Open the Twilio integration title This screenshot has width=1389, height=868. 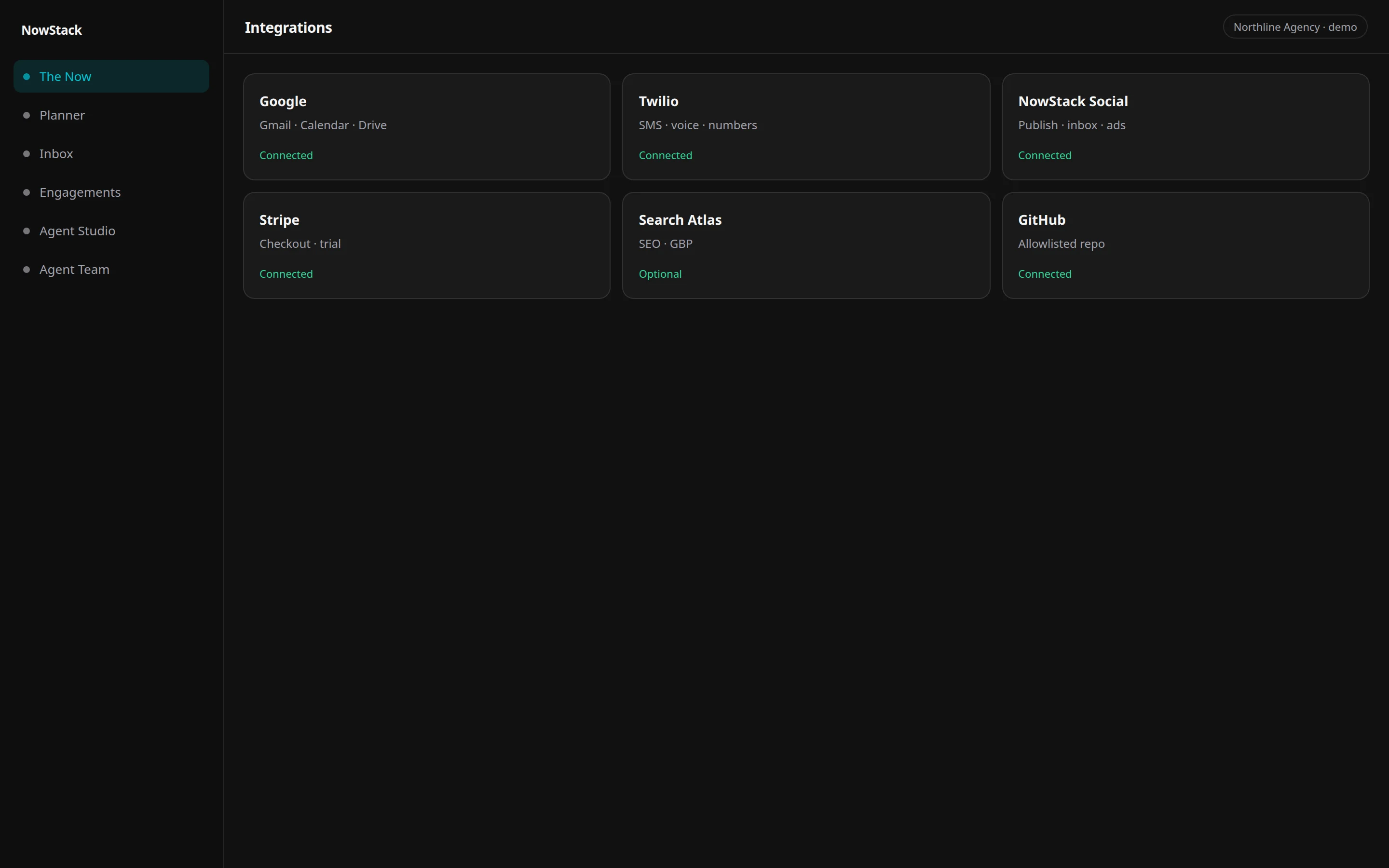pyautogui.click(x=658, y=101)
